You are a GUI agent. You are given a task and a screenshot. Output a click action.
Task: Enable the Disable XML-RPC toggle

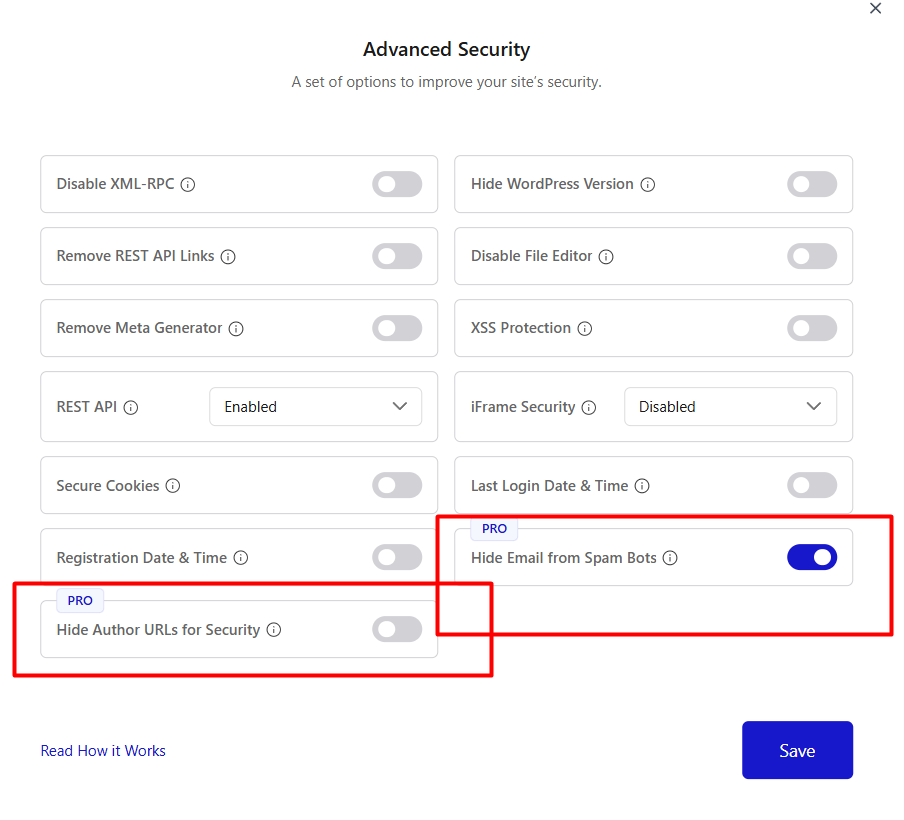coord(397,184)
